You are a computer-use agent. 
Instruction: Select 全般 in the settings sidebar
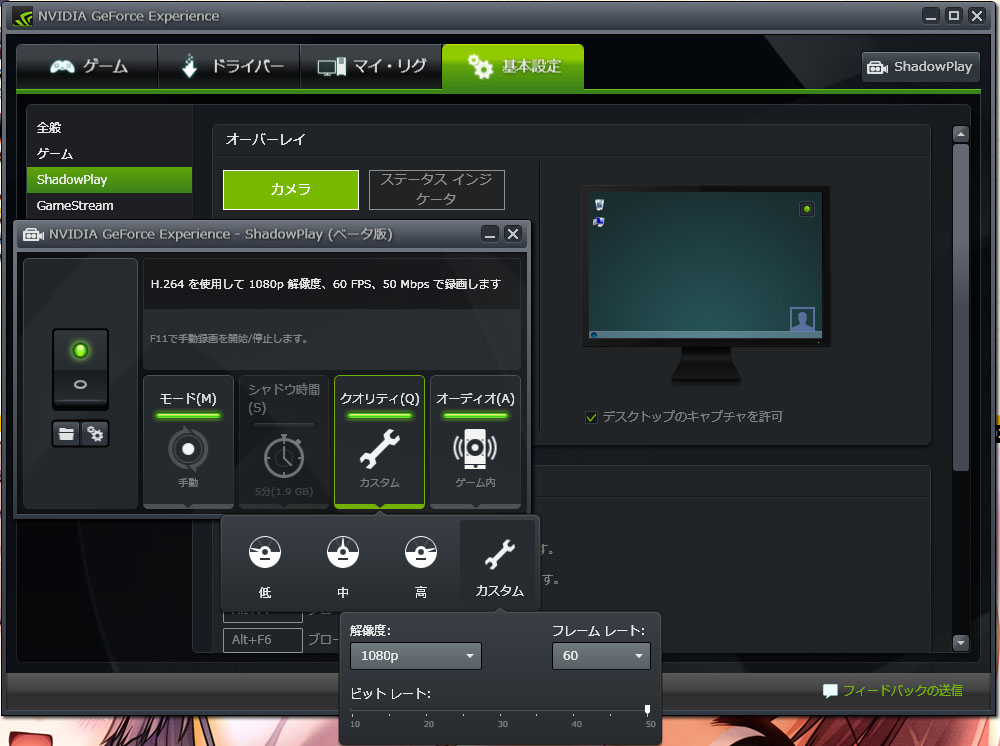point(48,128)
